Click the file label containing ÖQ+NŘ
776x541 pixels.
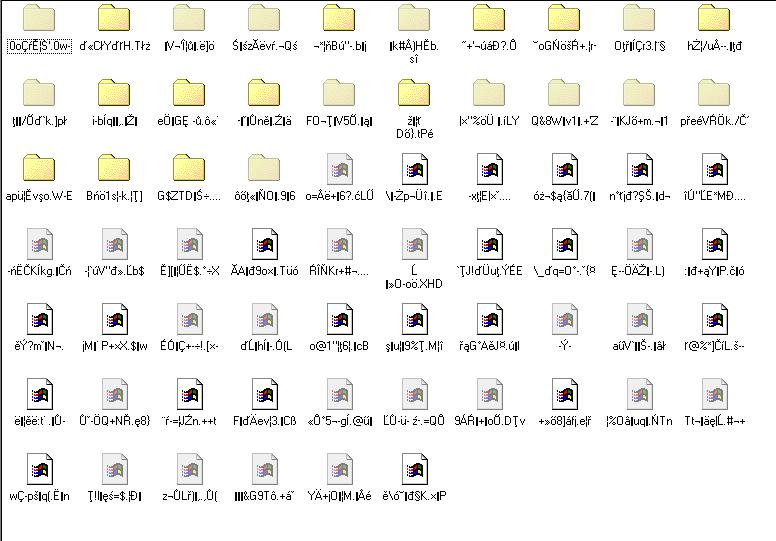point(114,421)
